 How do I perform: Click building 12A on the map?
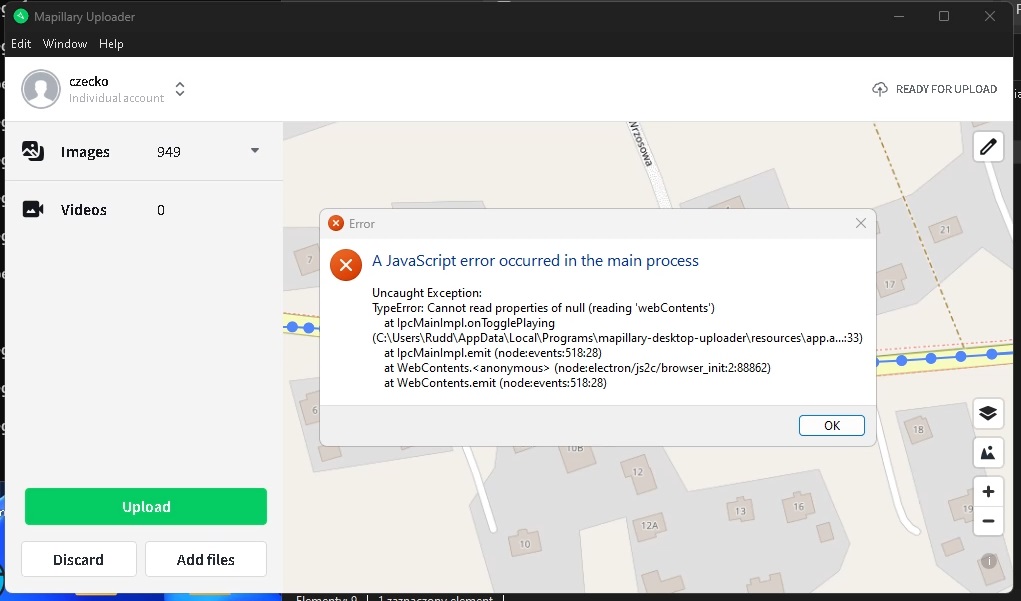pos(649,525)
